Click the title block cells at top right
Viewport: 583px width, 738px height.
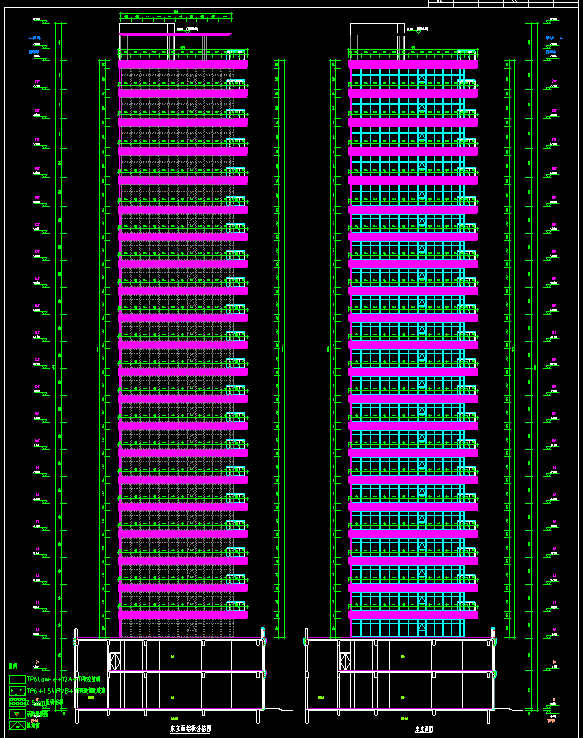503,3
